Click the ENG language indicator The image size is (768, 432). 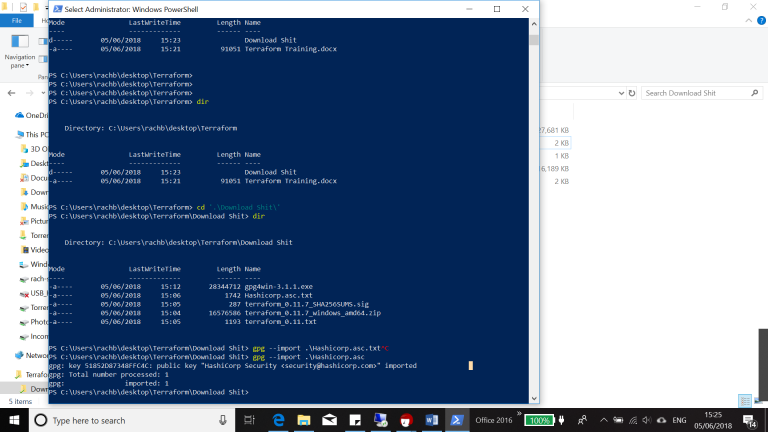(x=679, y=420)
